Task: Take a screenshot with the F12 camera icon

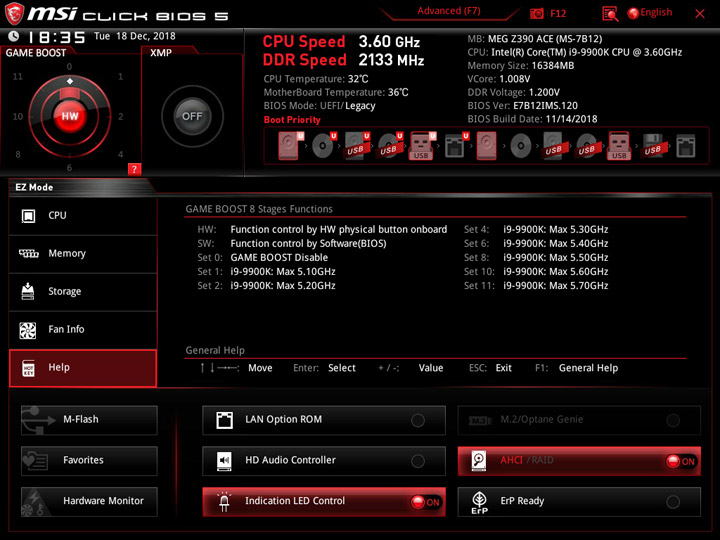Action: coord(536,13)
